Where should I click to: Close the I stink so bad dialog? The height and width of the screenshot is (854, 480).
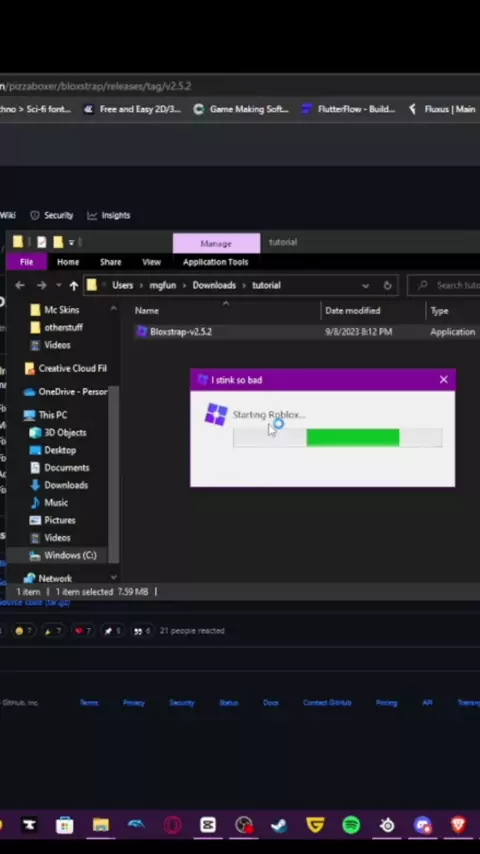coord(443,380)
